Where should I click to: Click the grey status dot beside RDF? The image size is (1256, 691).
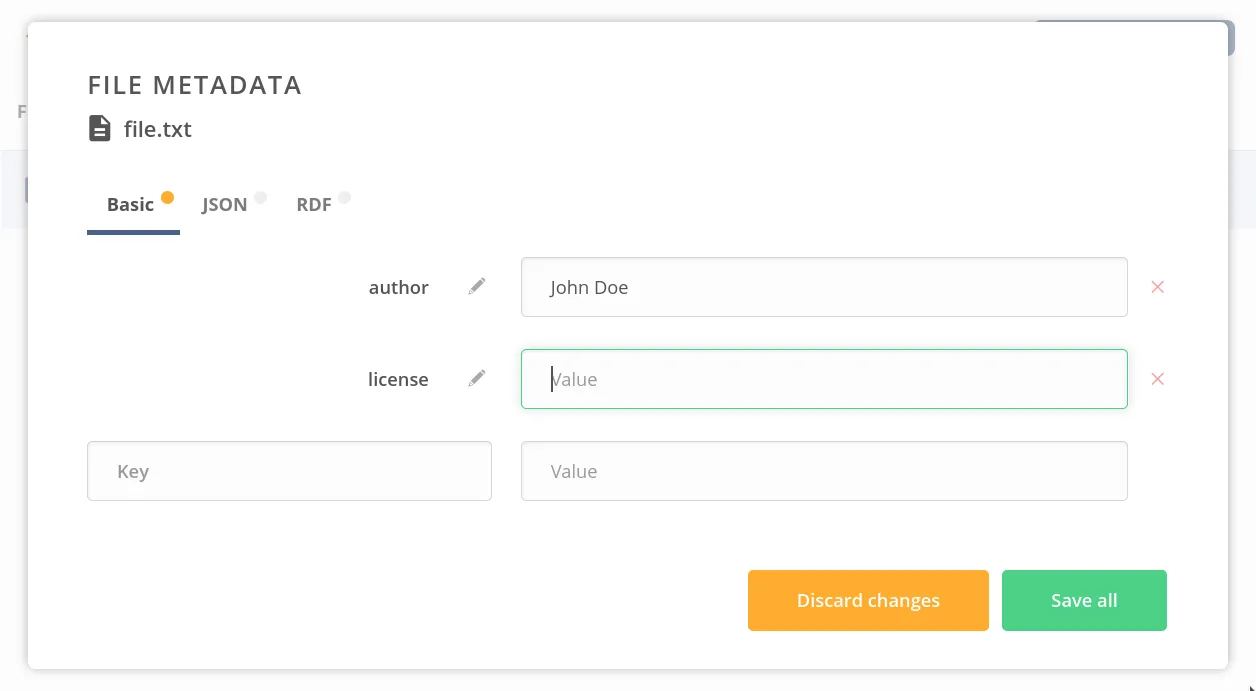(344, 197)
